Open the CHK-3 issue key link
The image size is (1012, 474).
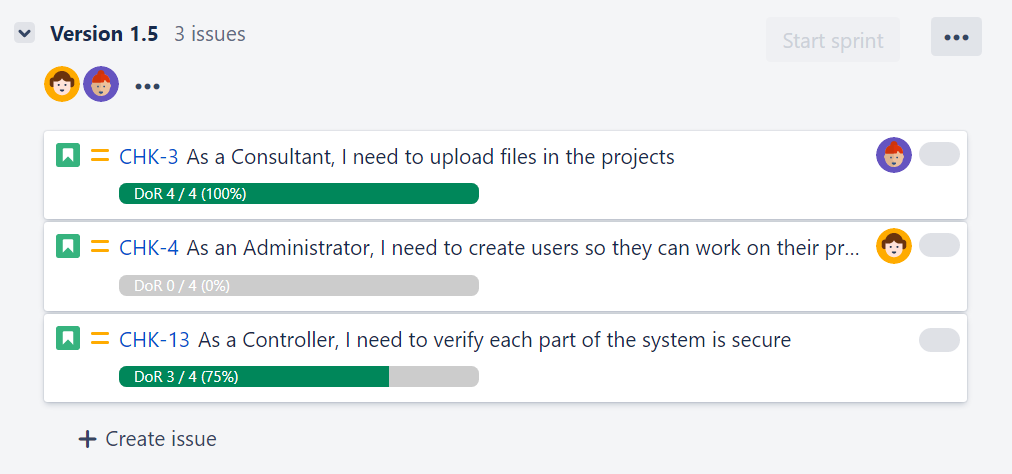(x=148, y=157)
